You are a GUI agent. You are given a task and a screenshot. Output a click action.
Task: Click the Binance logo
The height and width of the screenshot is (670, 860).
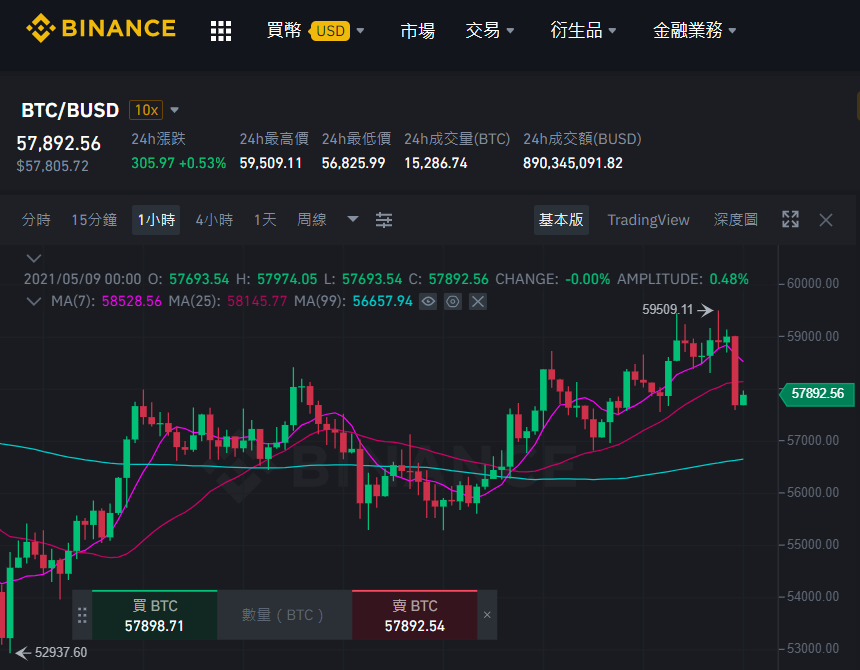(101, 28)
